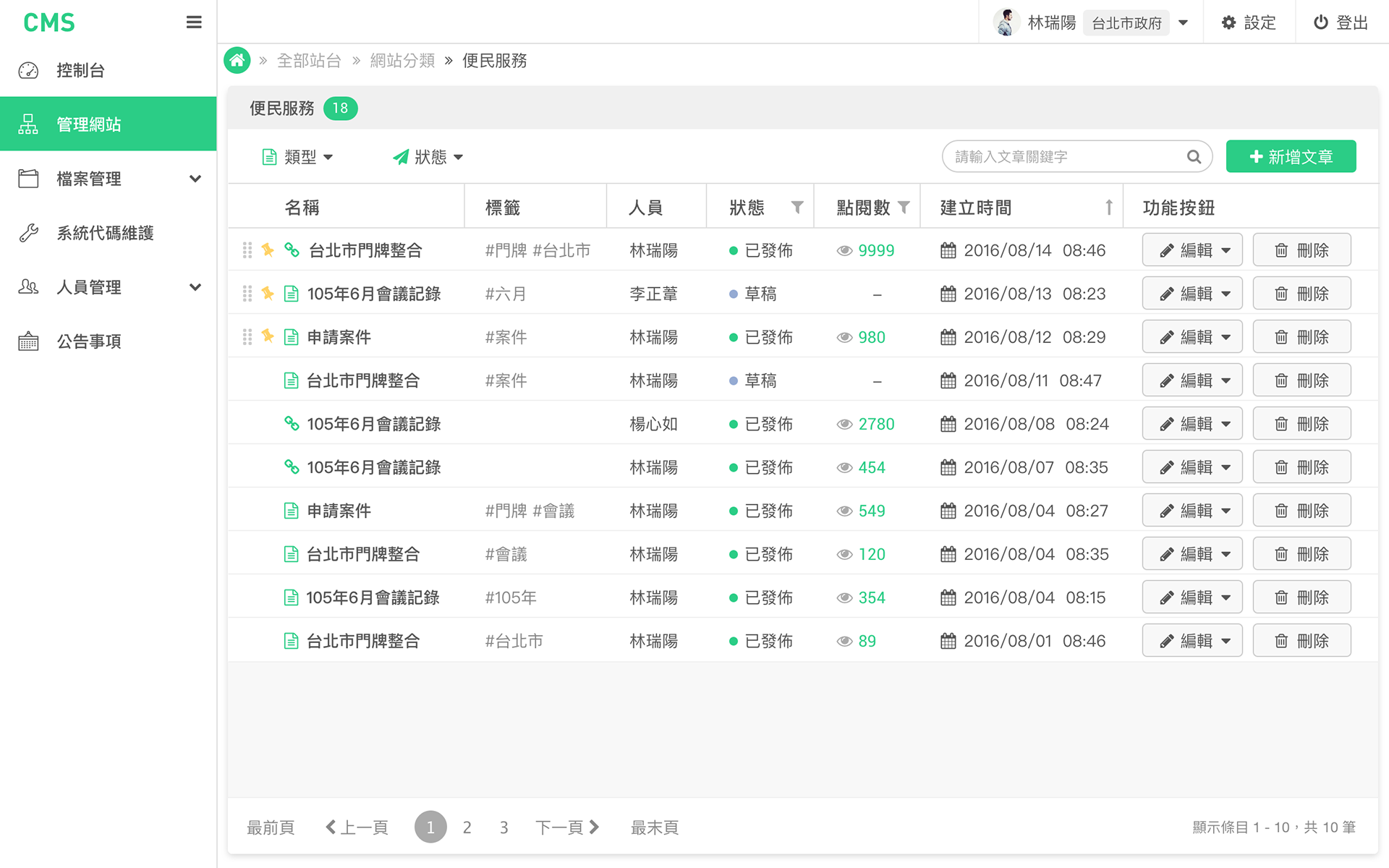The height and width of the screenshot is (868, 1389).
Task: Click the 新增文章 button
Action: point(1291,157)
